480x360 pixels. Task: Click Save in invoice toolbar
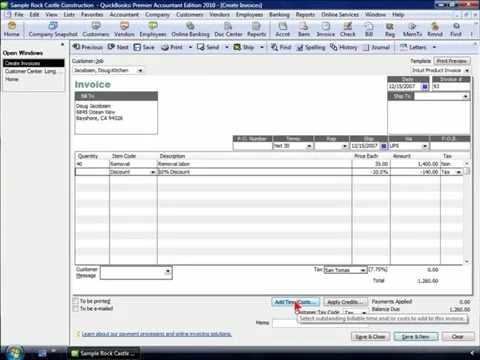(144, 47)
